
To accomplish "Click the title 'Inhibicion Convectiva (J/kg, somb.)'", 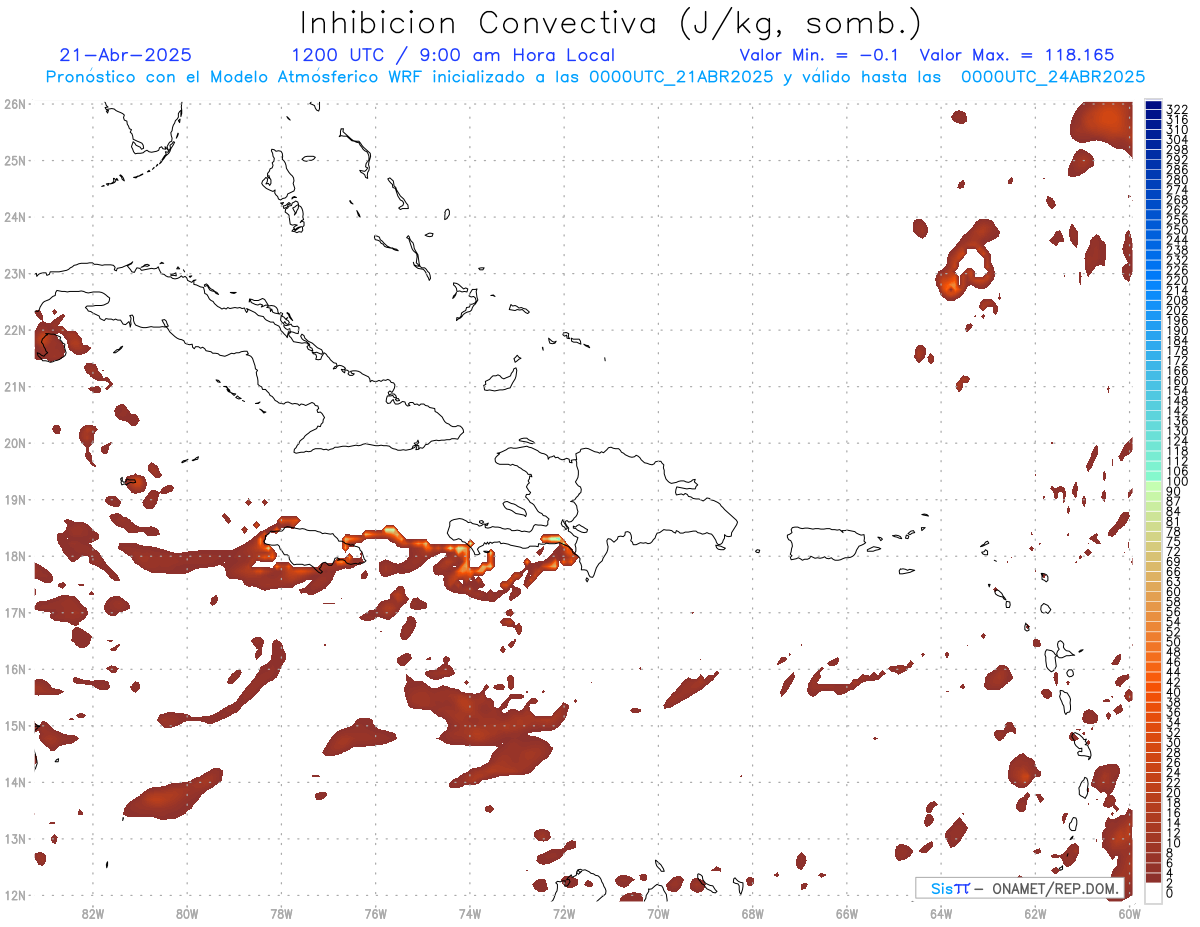I will (x=611, y=23).
